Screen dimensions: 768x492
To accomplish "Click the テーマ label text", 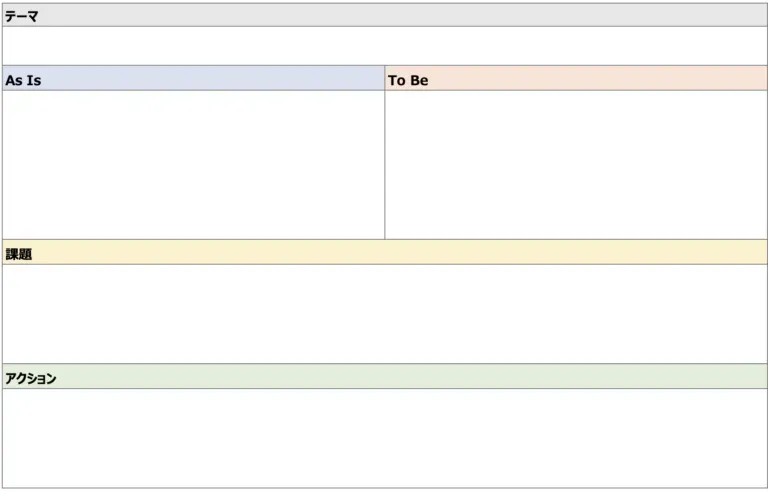I will pyautogui.click(x=22, y=17).
